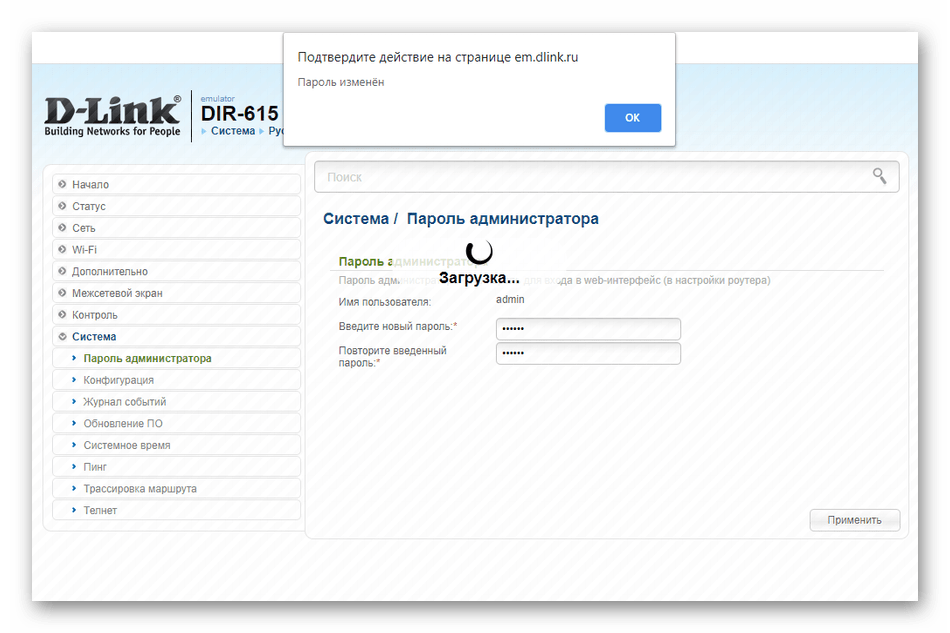This screenshot has width=950, height=633.
Task: Click the Применить button
Action: (854, 520)
